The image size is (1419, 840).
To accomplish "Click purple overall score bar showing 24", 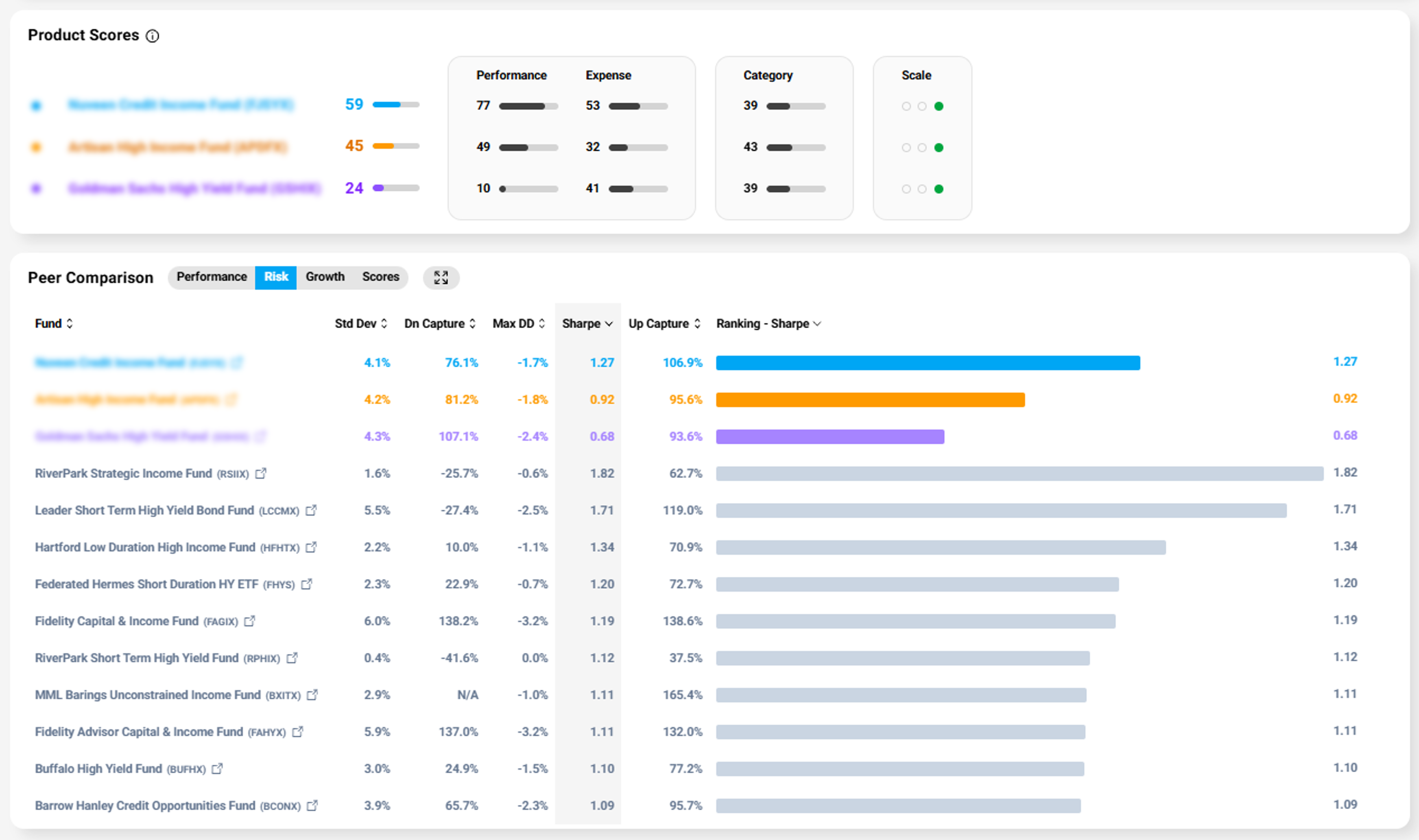I will (396, 188).
